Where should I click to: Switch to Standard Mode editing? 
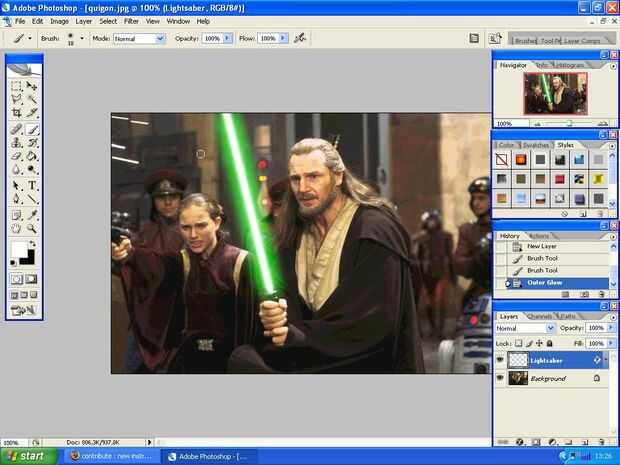16,279
